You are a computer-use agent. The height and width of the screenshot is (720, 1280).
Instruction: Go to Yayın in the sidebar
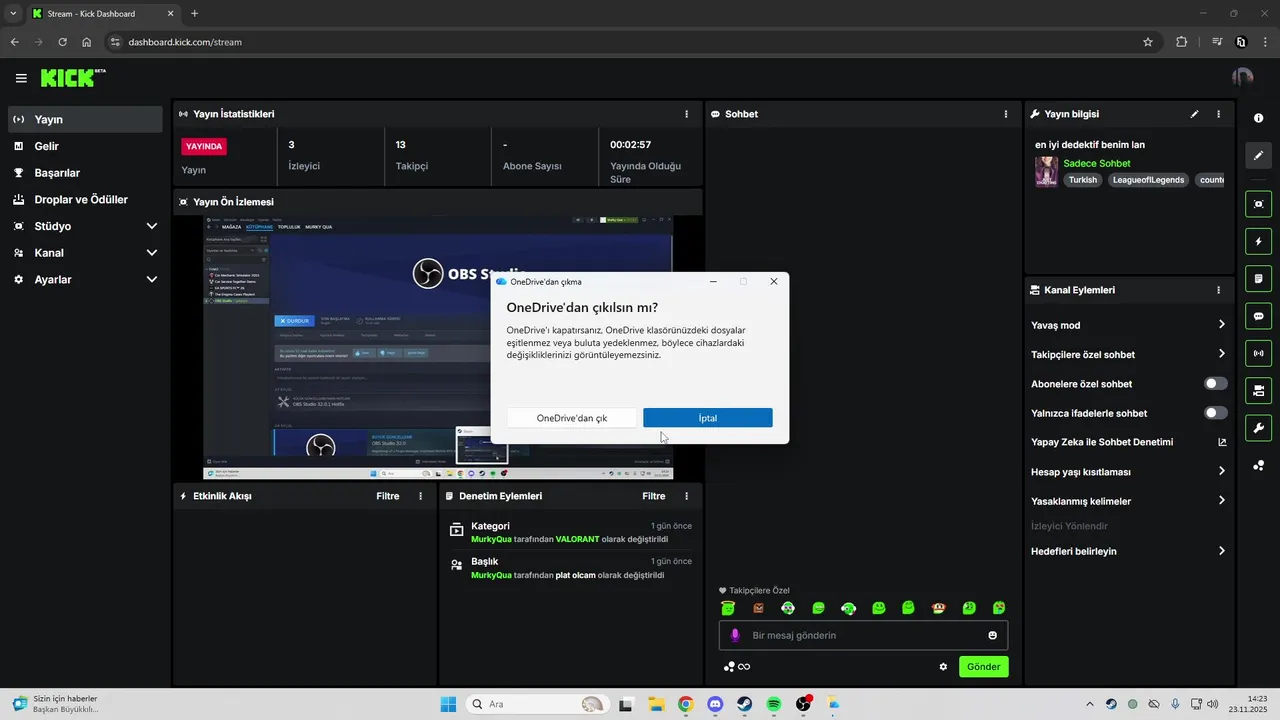pos(85,119)
